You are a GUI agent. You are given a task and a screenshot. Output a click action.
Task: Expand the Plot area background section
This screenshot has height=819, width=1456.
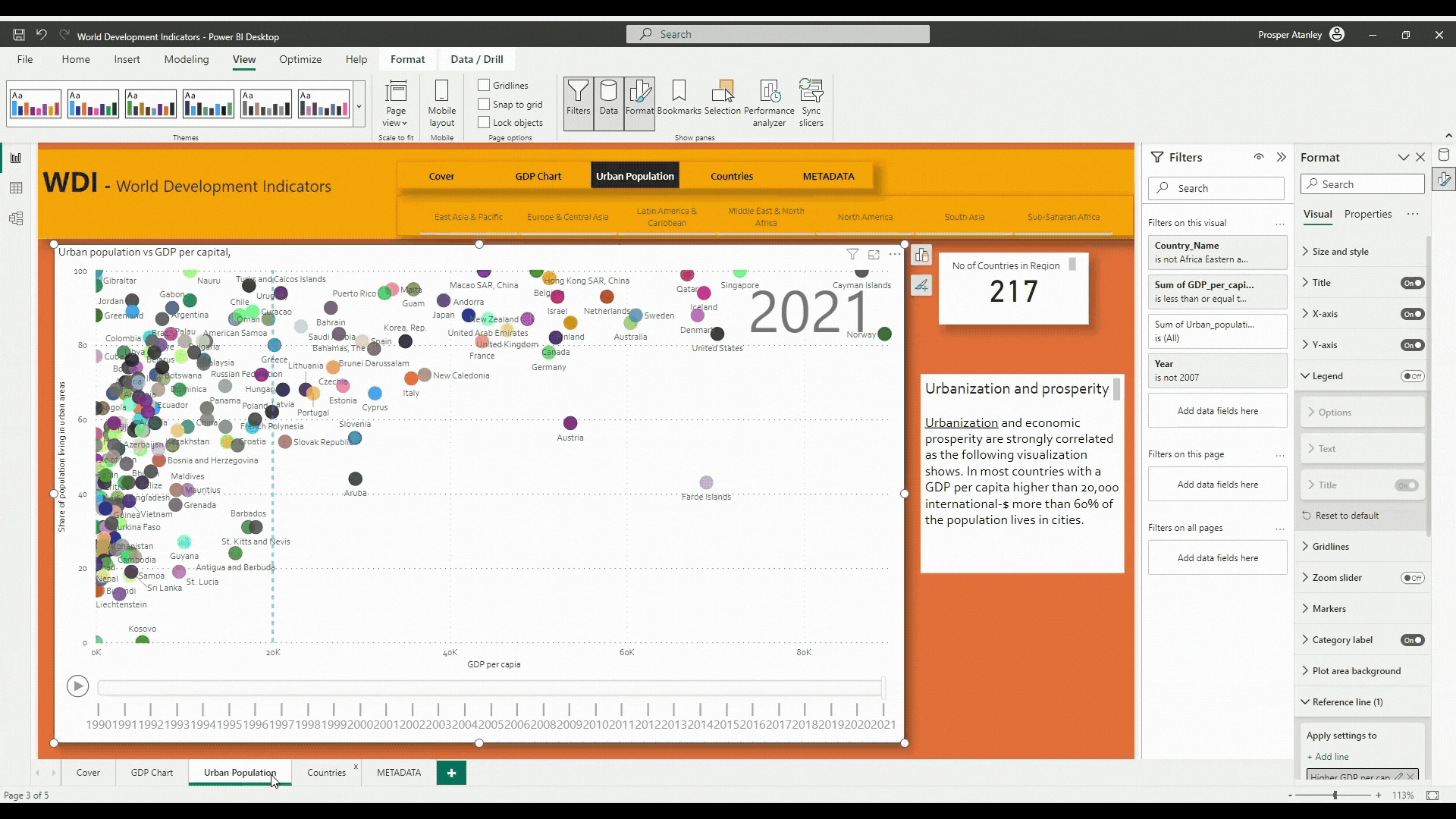coord(1356,671)
